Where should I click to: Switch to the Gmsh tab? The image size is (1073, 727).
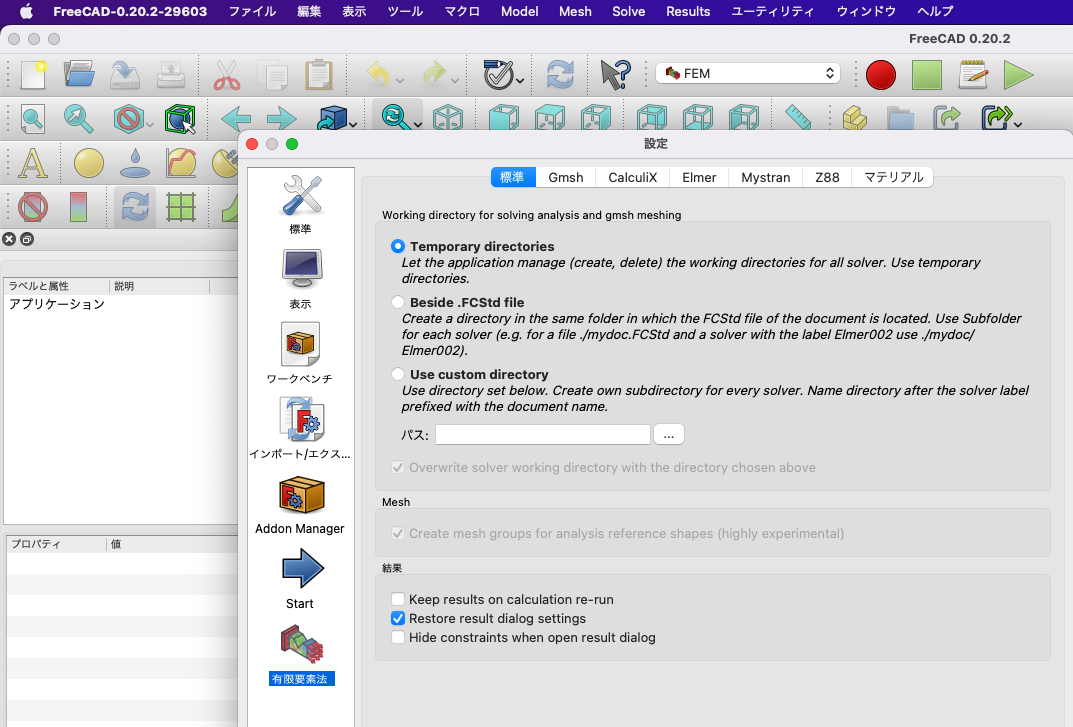(x=566, y=177)
